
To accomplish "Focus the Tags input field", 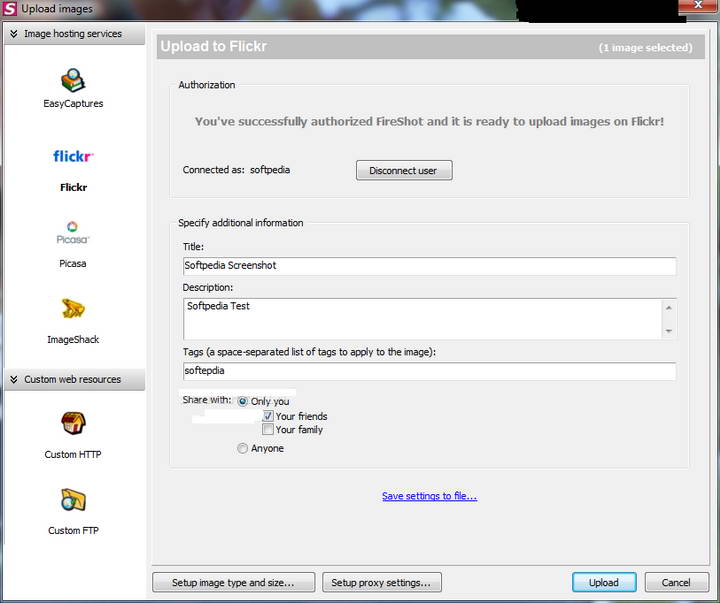I will coord(429,371).
